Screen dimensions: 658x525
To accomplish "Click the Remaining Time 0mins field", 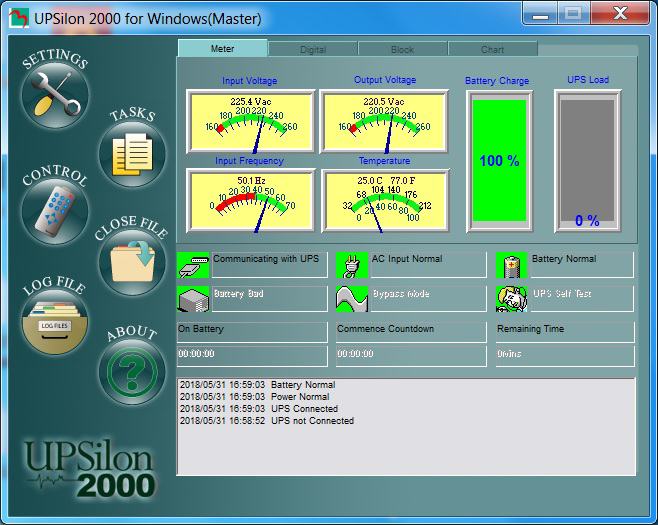I will pos(565,356).
